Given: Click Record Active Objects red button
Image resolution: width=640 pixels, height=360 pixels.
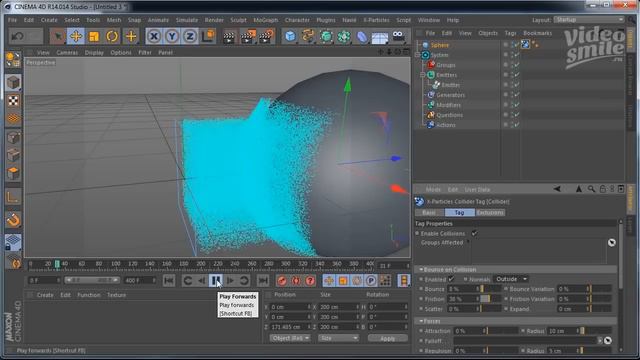Looking at the screenshot, I should pos(282,280).
